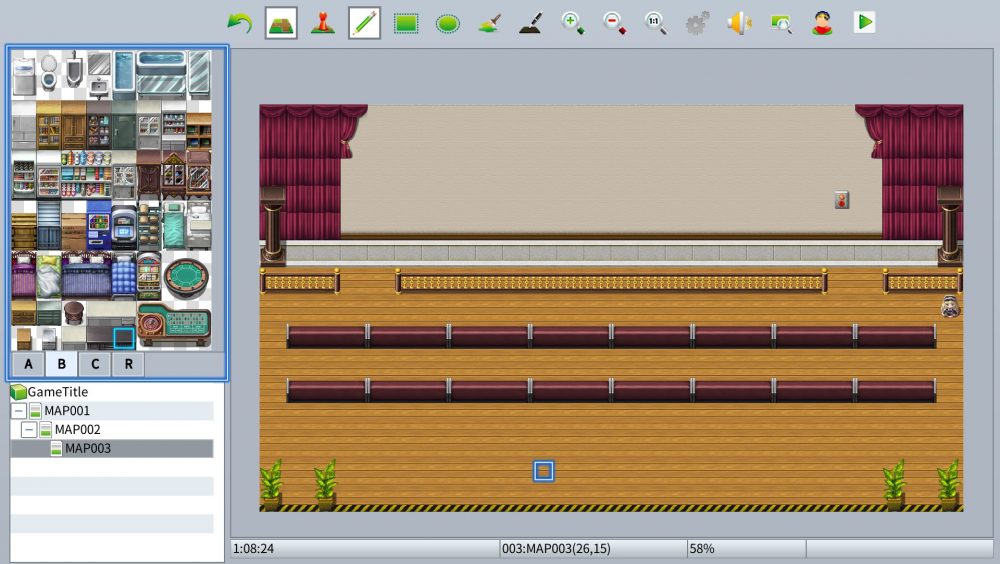Image resolution: width=1000 pixels, height=564 pixels.
Task: Start Playtest with the green play button
Action: point(864,23)
